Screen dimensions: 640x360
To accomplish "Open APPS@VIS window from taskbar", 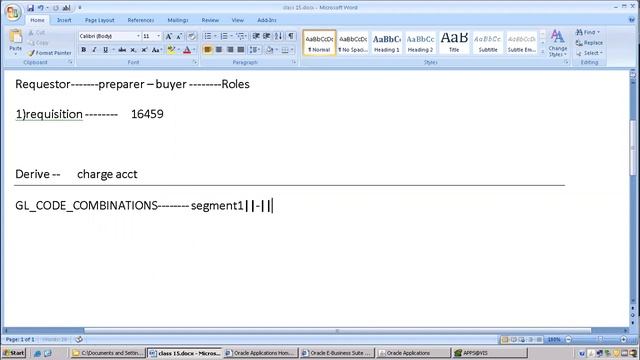I will tap(489, 353).
